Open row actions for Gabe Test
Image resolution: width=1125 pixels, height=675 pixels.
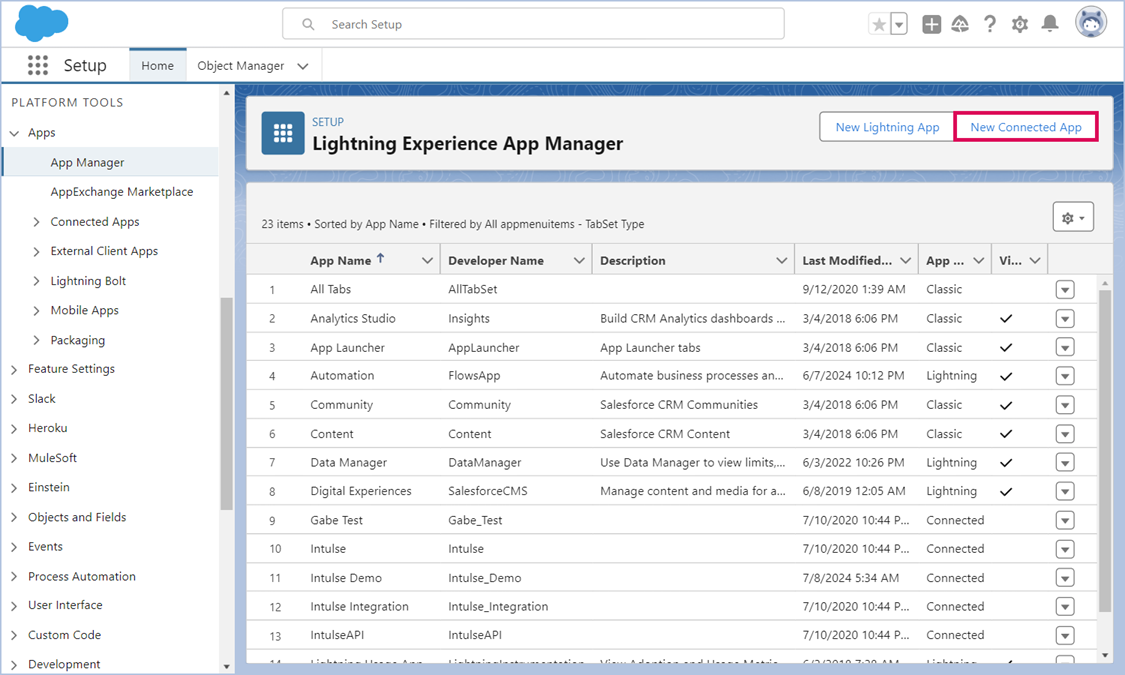coord(1065,520)
